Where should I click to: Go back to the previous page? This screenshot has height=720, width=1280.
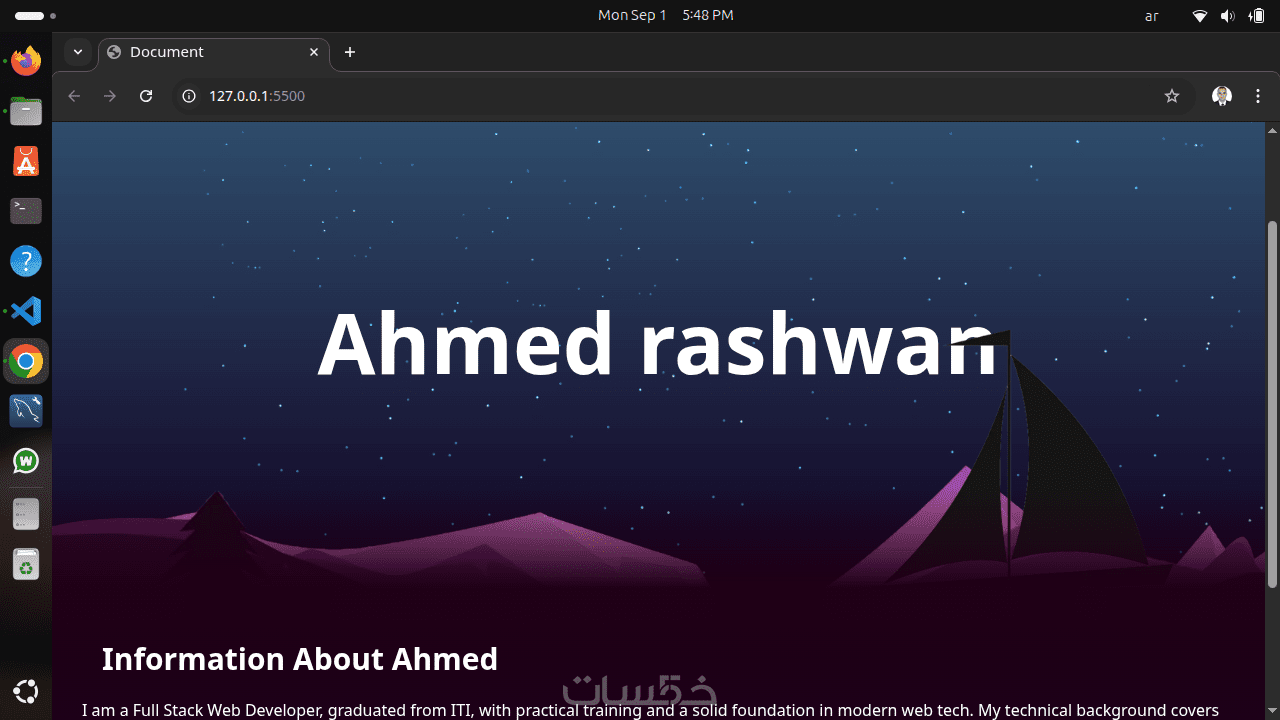[74, 96]
